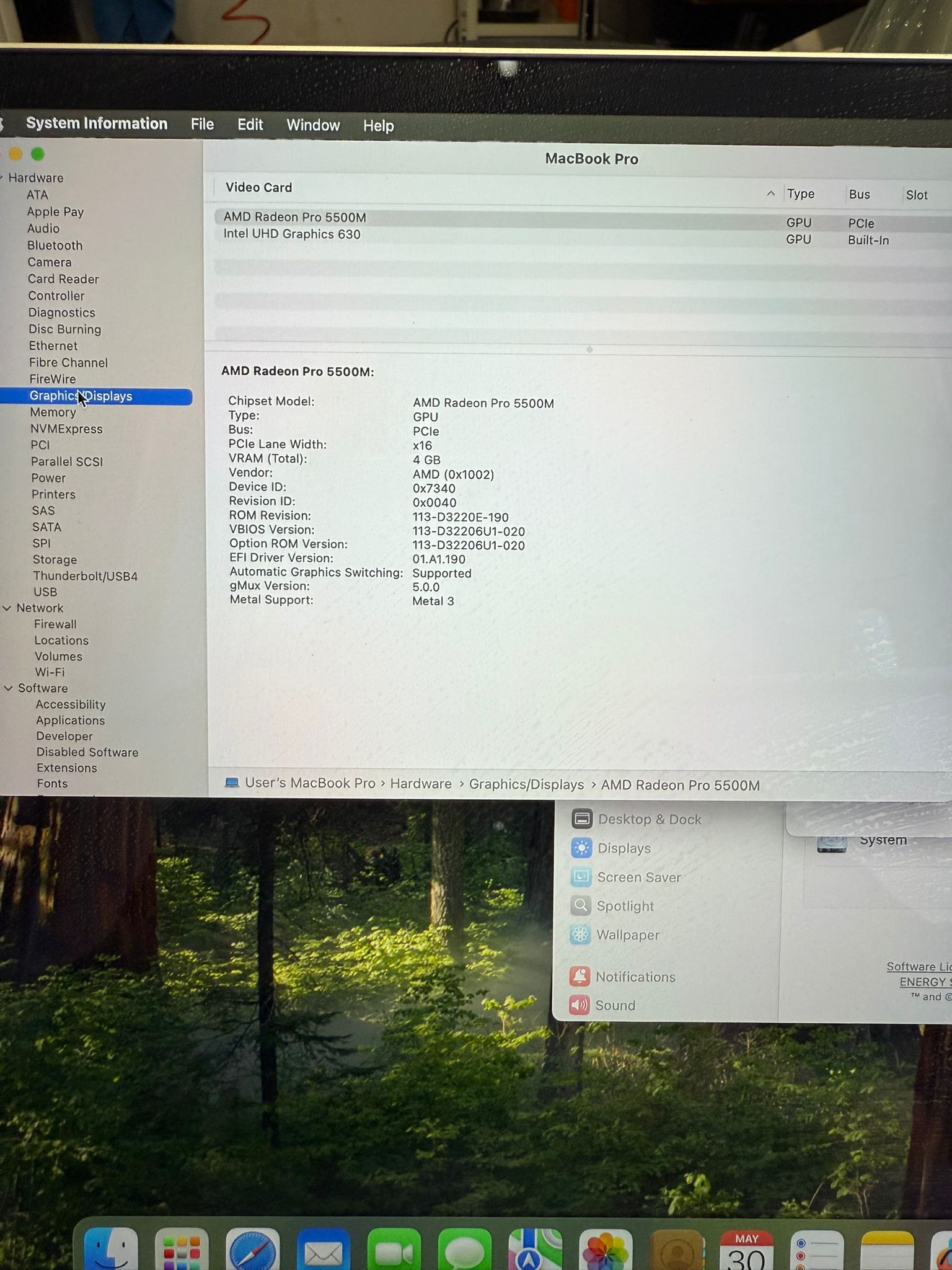Select Memory in the Hardware sidebar
Screen dimensions: 952x1270
(53, 412)
